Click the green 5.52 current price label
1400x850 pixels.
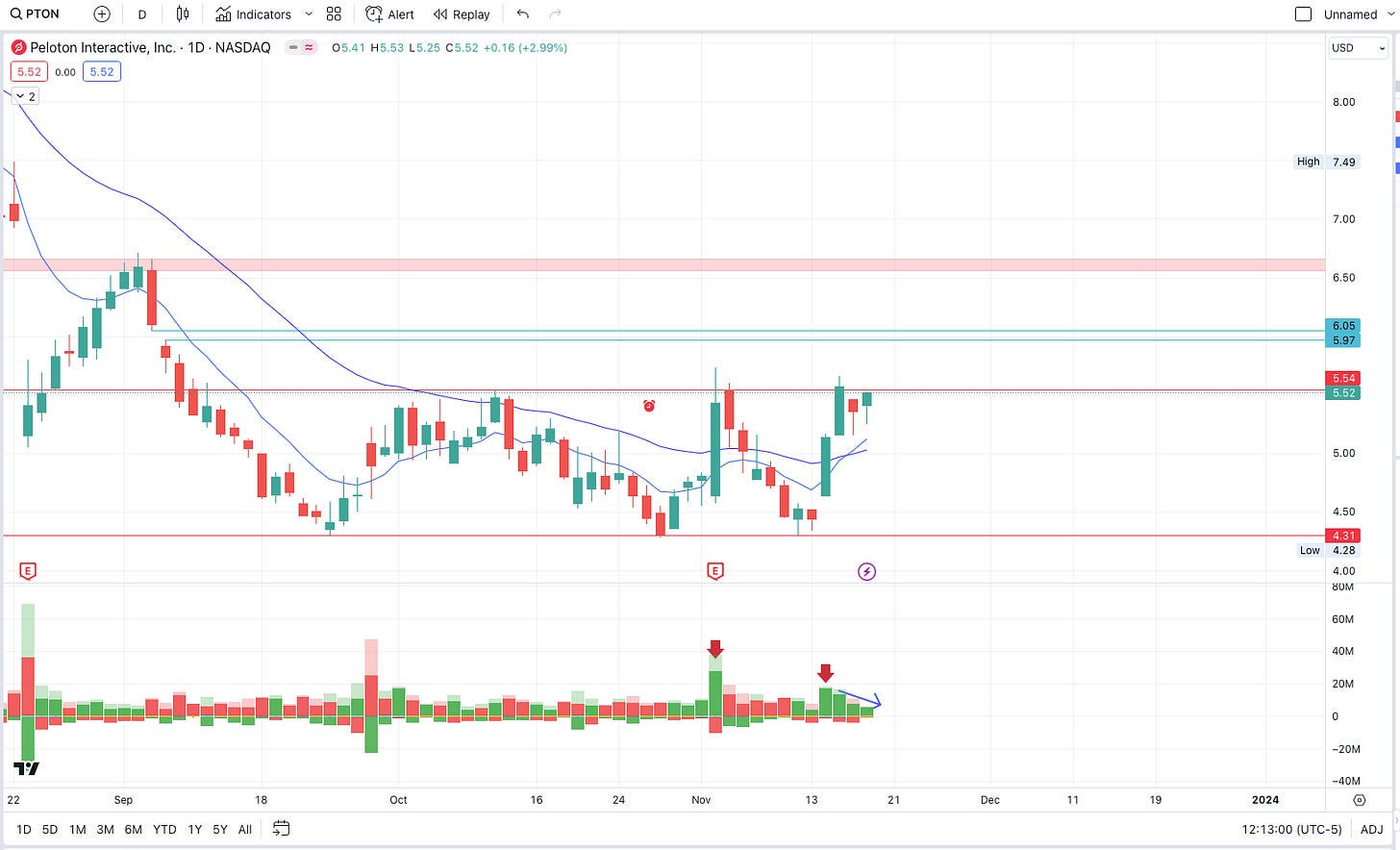click(1343, 393)
